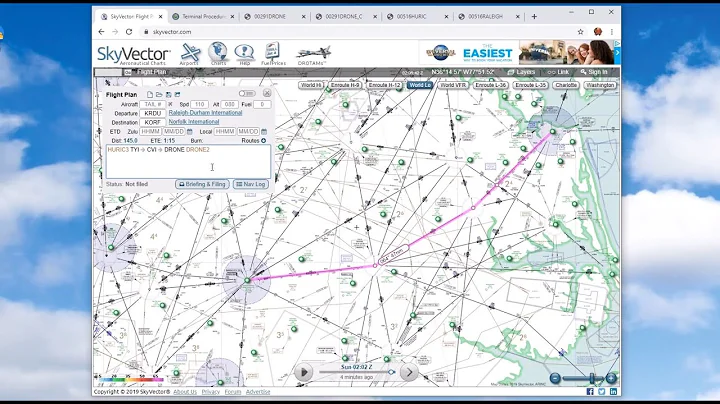Select the World Lo chart
Image resolution: width=720 pixels, height=404 pixels.
420,85
